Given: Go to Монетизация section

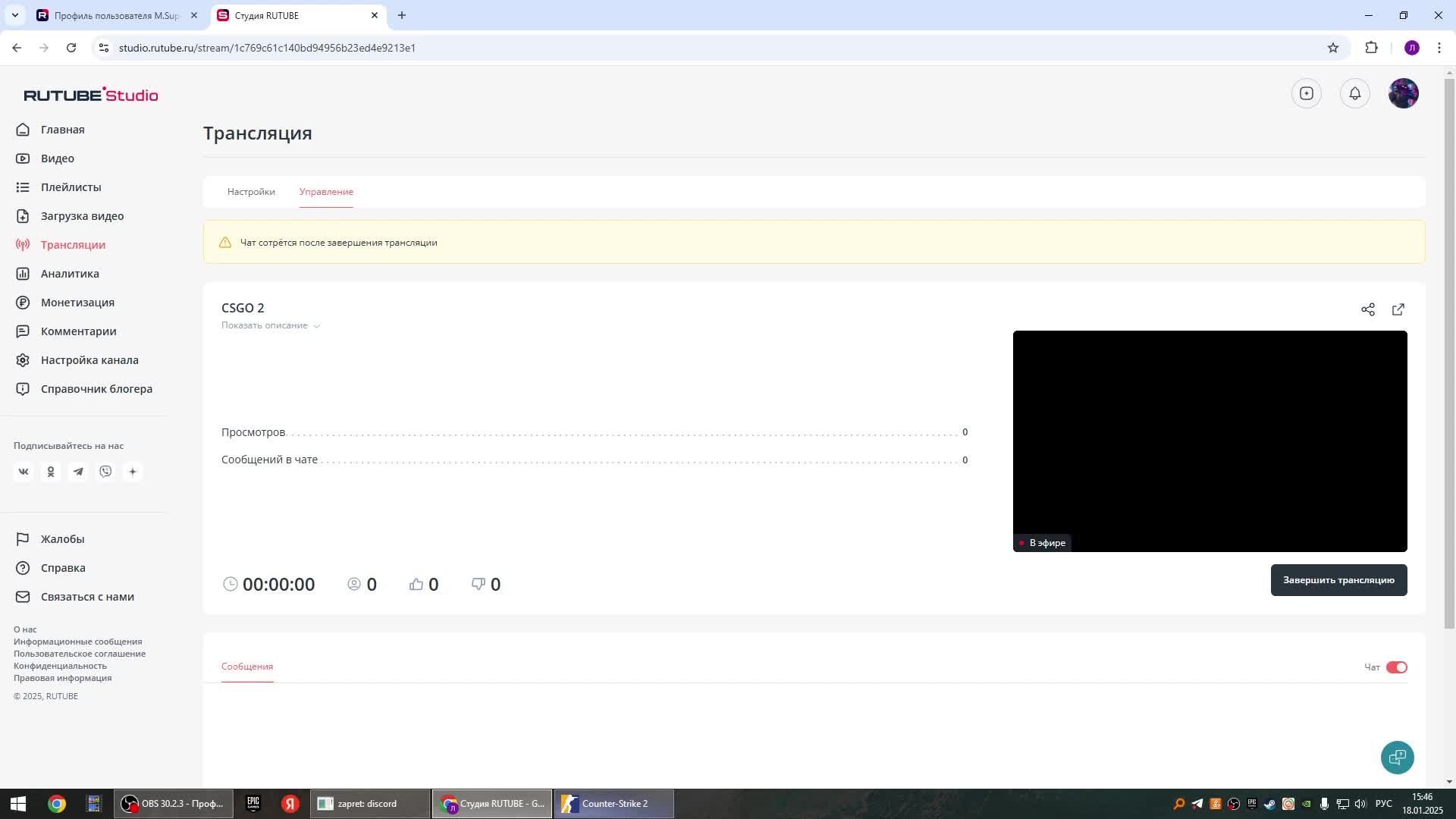Looking at the screenshot, I should [x=77, y=303].
